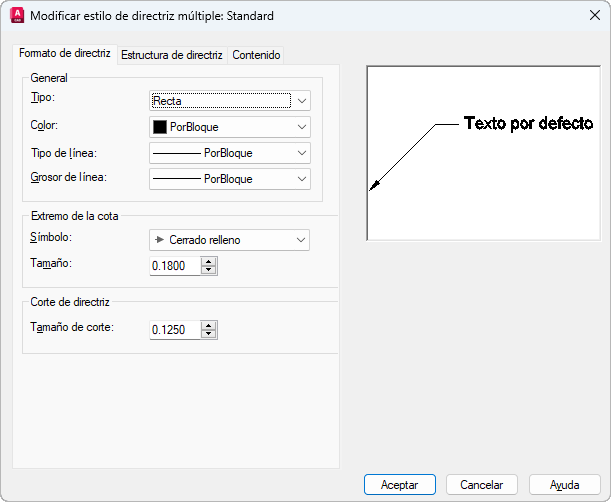
Task: Click the Cancelar button
Action: pyautogui.click(x=482, y=484)
